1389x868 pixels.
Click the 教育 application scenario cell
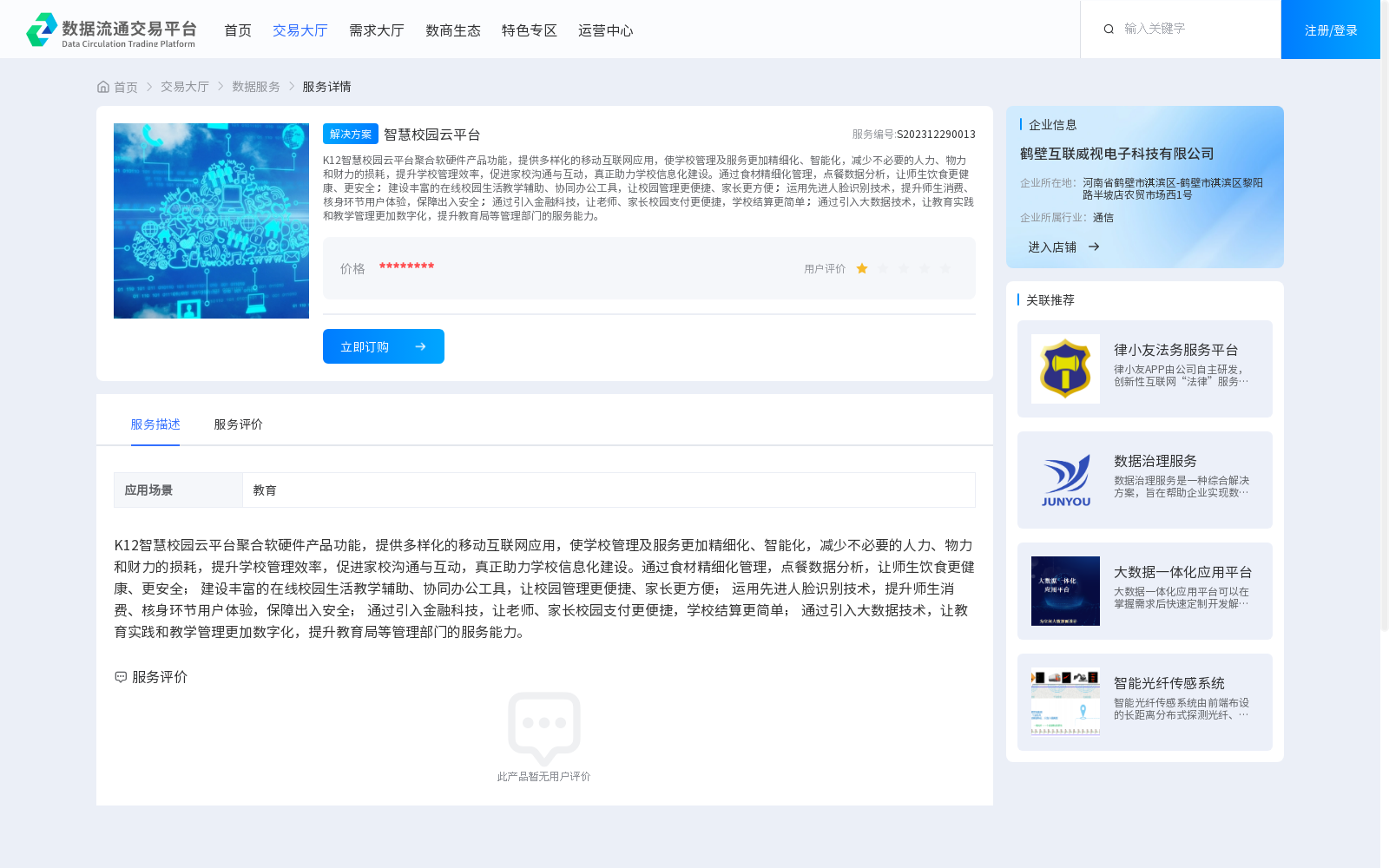tap(609, 490)
